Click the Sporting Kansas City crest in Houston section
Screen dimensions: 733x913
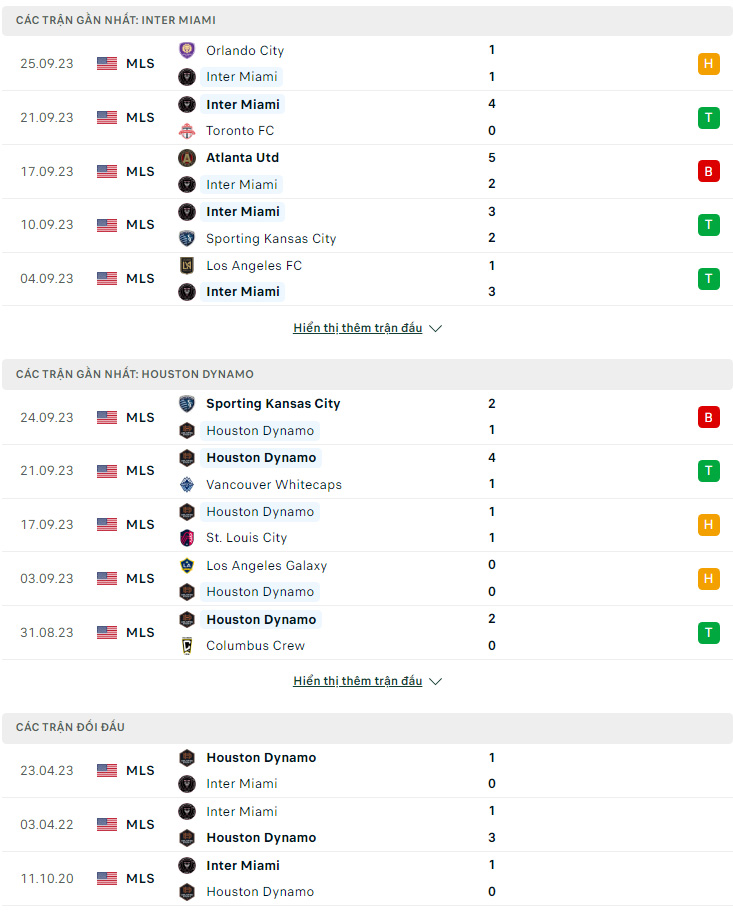(186, 404)
